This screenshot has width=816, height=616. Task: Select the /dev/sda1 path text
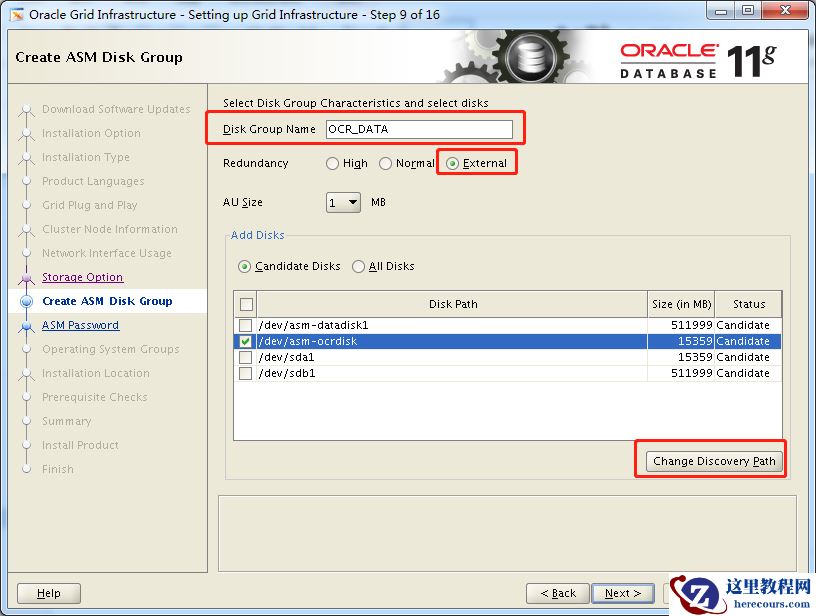point(286,357)
